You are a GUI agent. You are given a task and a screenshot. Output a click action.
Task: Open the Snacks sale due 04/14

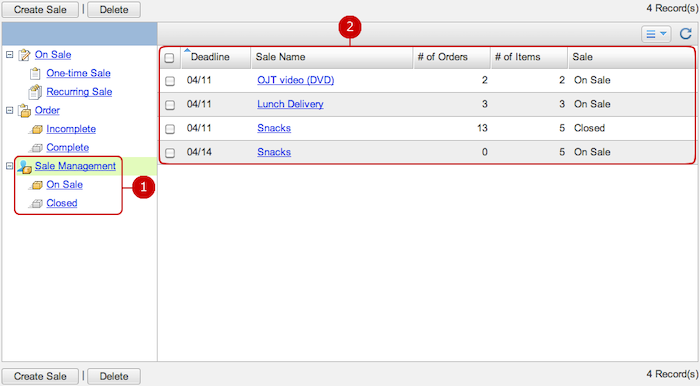click(274, 152)
